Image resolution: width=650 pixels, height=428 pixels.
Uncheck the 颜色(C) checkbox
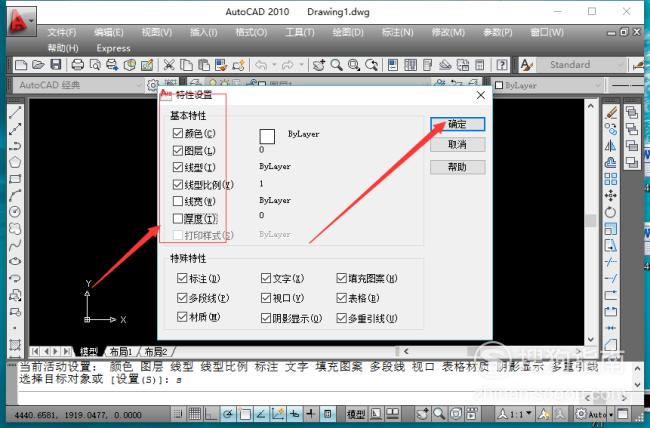coord(178,133)
